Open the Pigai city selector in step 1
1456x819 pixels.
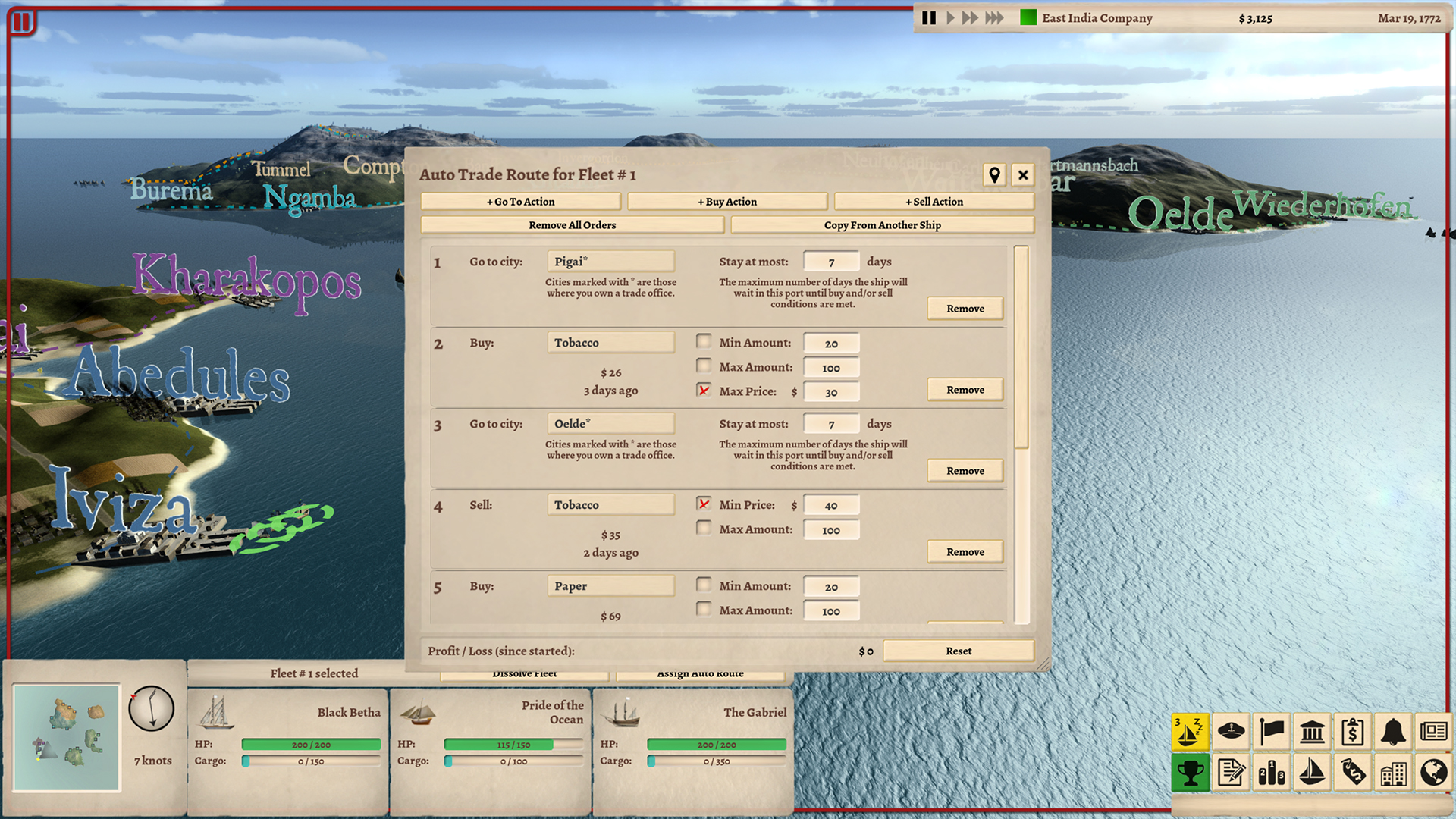[611, 260]
